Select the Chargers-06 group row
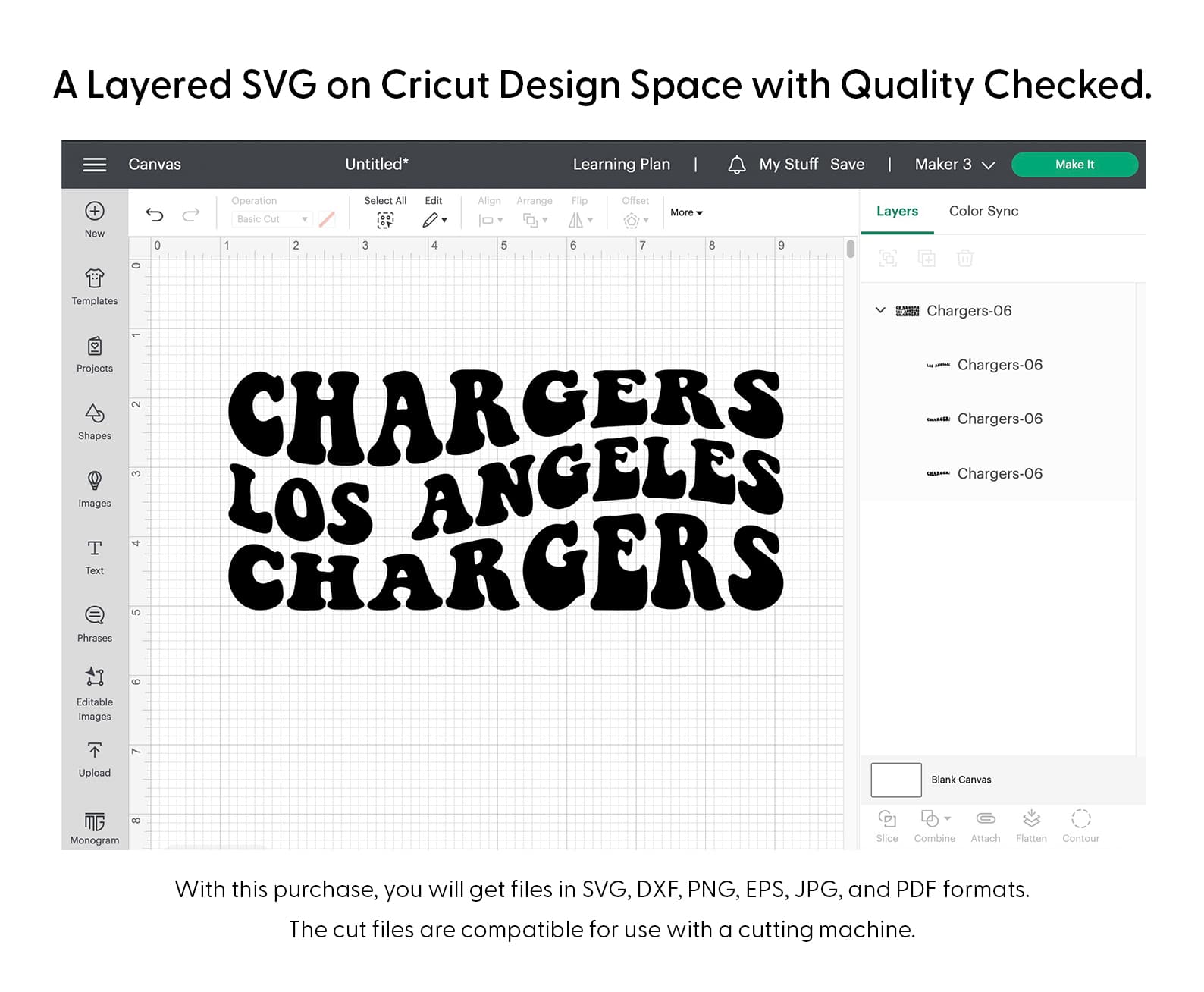1204x992 pixels. tap(998, 310)
